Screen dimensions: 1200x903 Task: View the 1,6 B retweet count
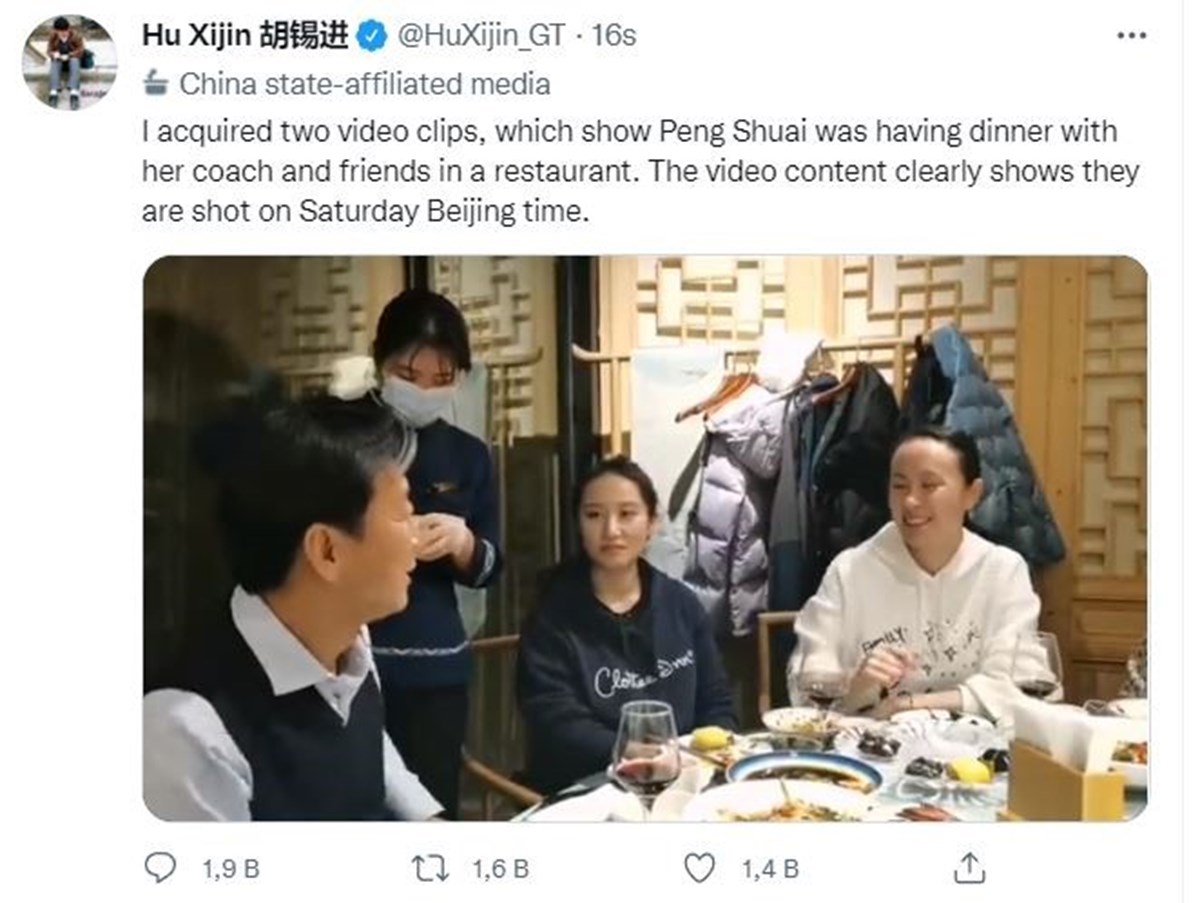500,869
